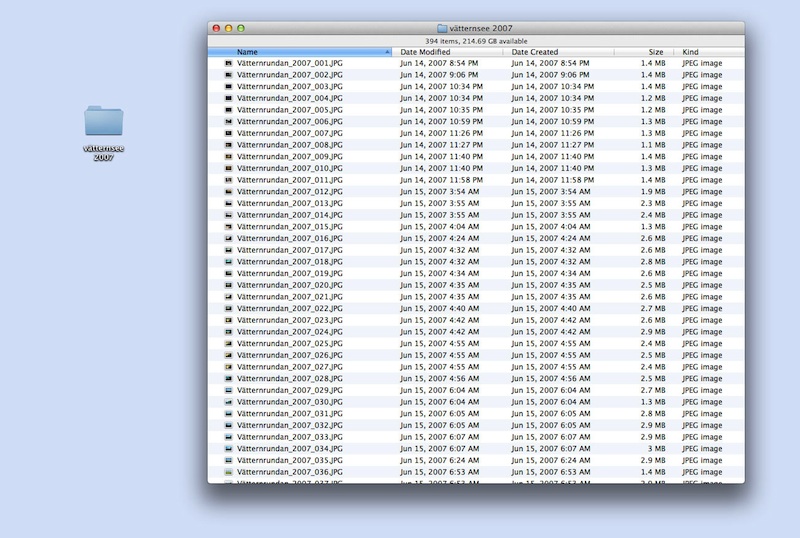Sort files by Size column header

tap(655, 52)
